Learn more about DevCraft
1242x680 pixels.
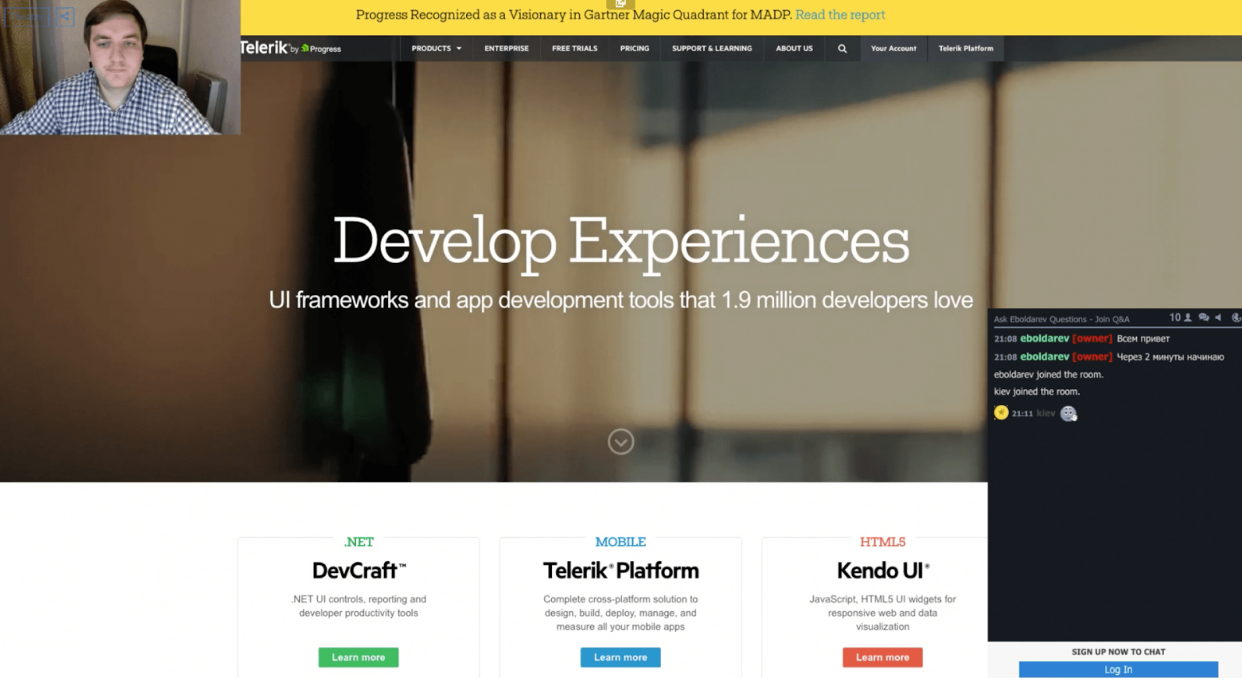pos(358,657)
